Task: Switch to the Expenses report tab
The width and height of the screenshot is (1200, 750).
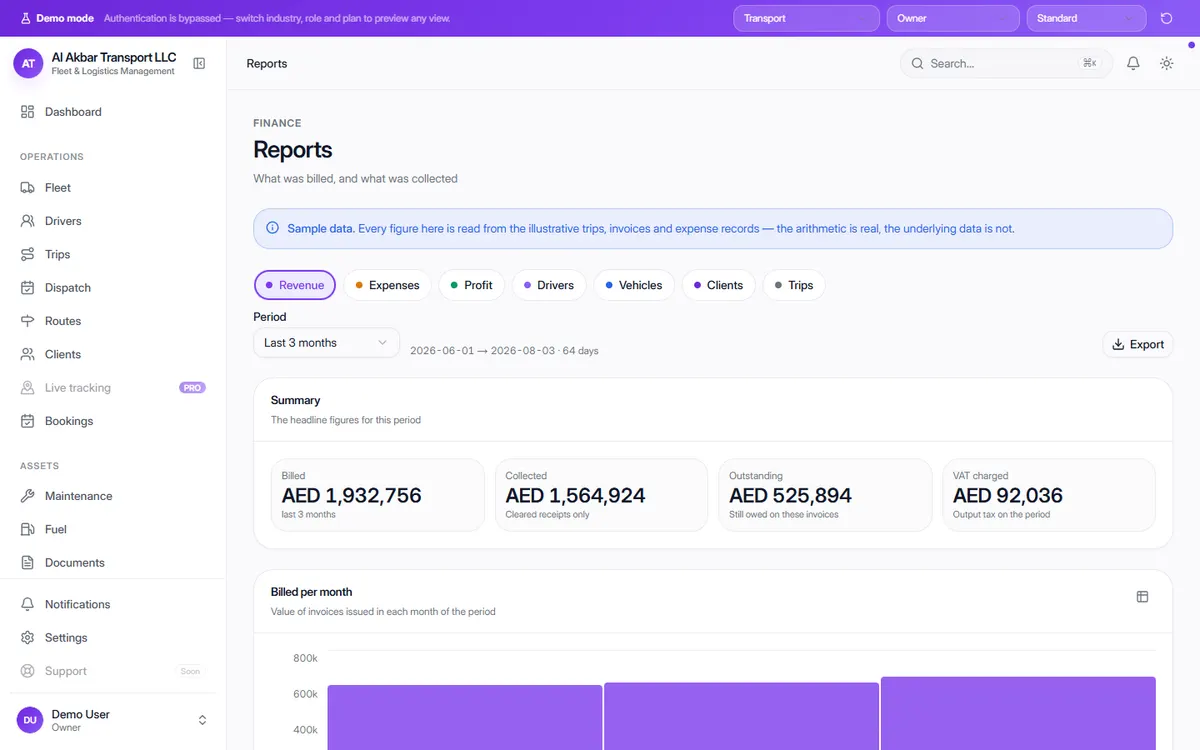Action: pos(388,285)
